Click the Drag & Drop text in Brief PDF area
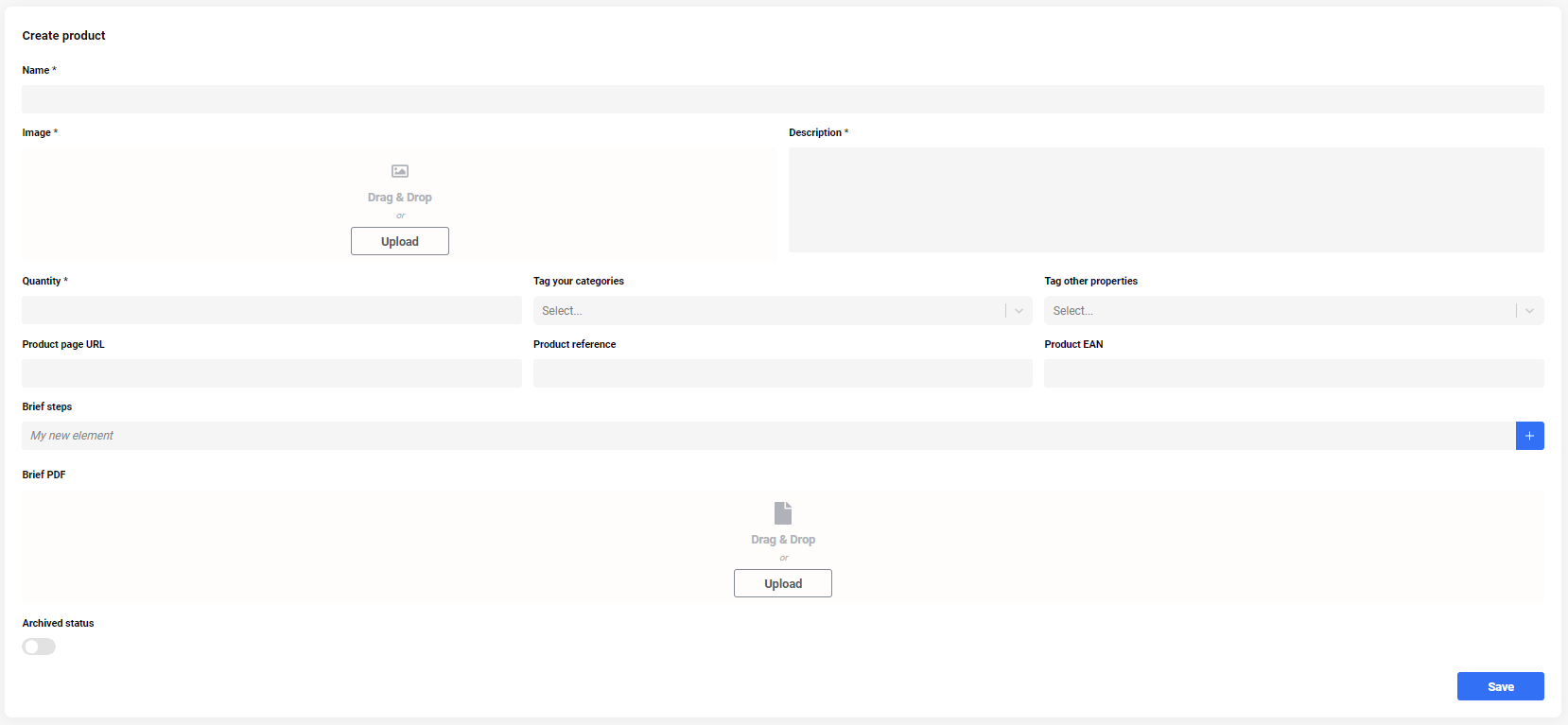The height and width of the screenshot is (725, 1568). coord(783,540)
